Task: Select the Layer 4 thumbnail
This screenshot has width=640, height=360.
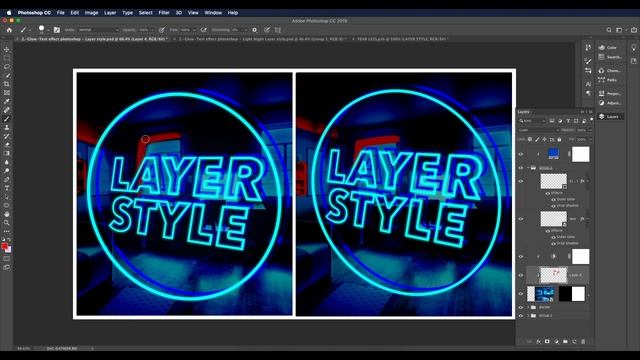Action: tap(553, 275)
